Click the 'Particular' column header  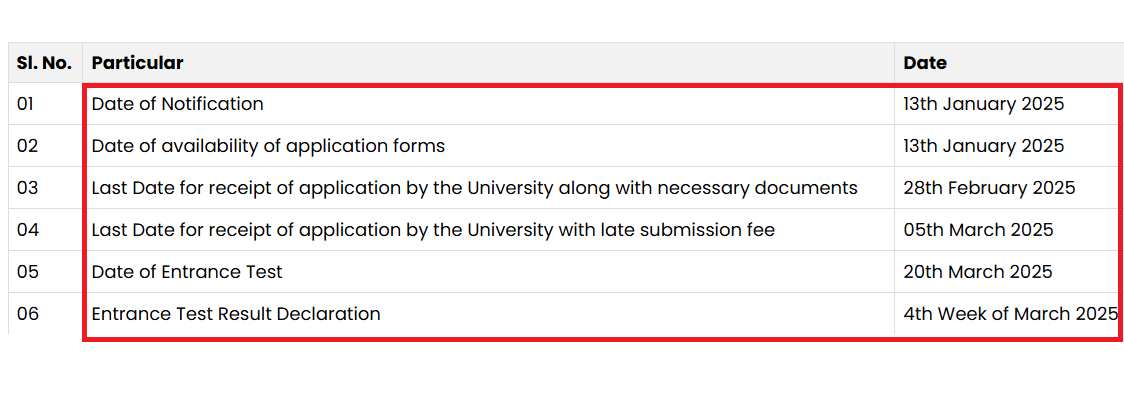[x=488, y=63]
